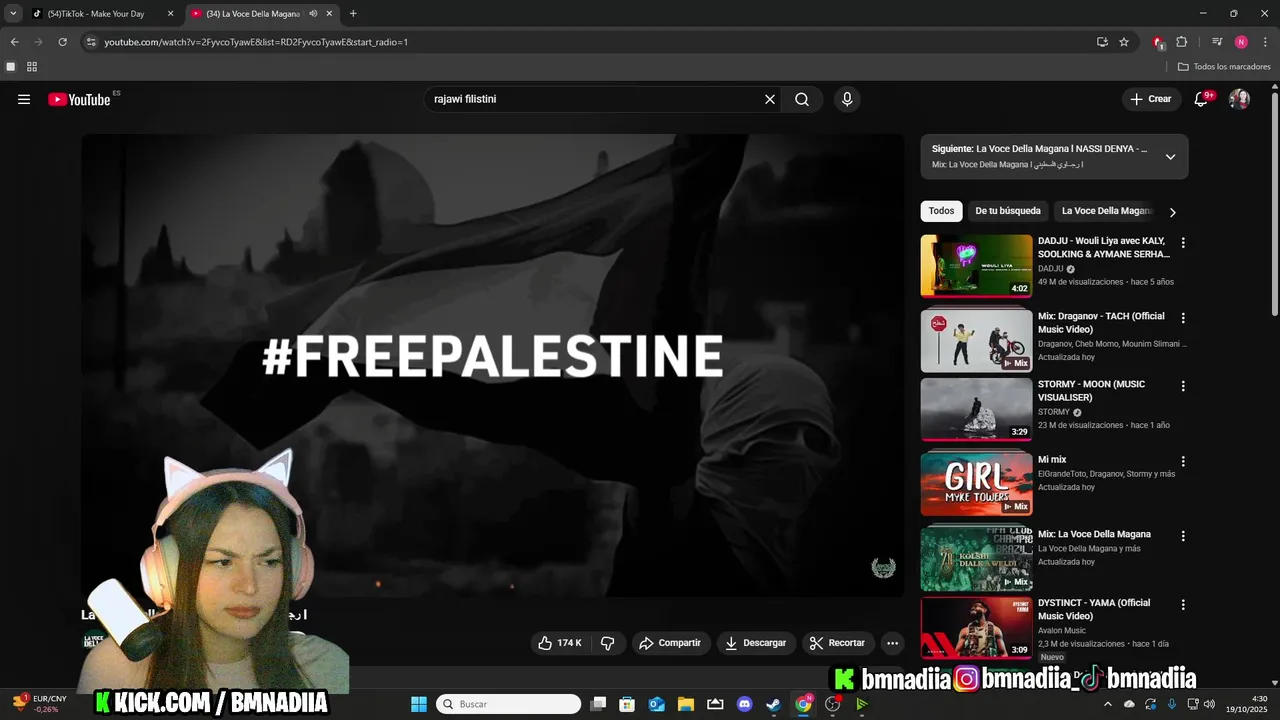The image size is (1280, 720).
Task: Close the La Voce Della Magana tab
Action: 330,14
